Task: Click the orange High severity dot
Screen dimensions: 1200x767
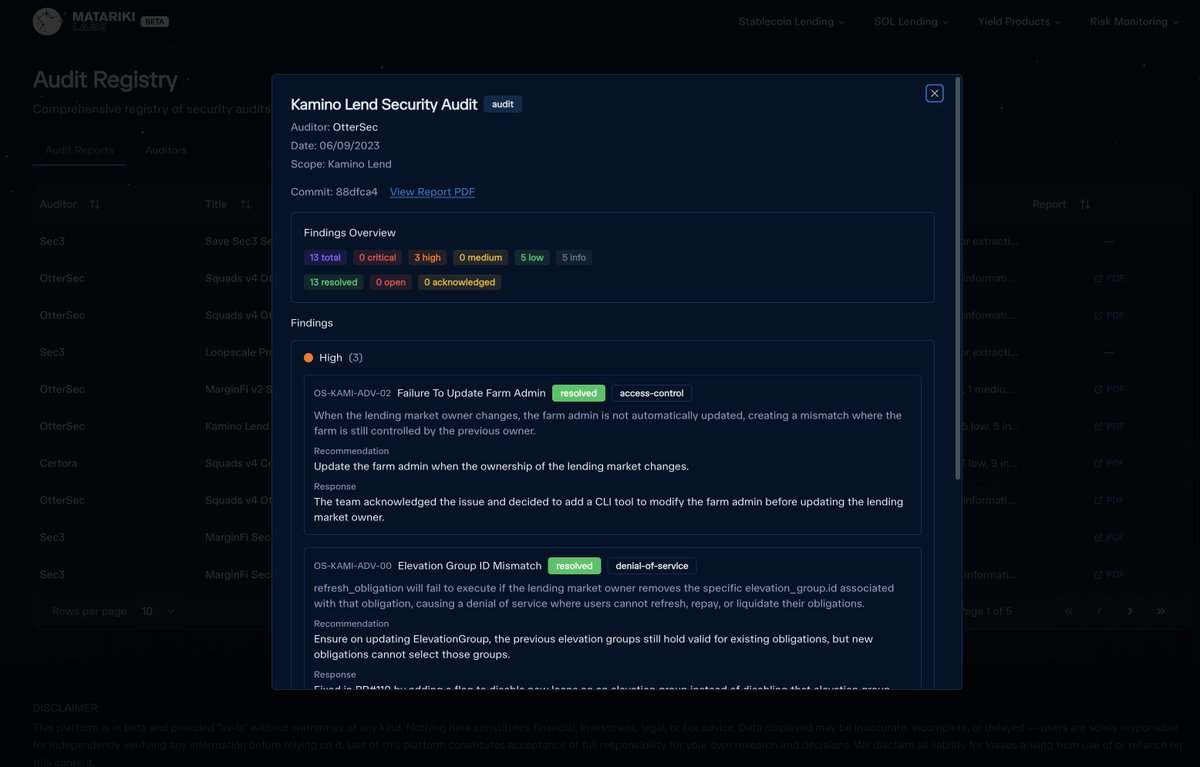Action: [309, 357]
